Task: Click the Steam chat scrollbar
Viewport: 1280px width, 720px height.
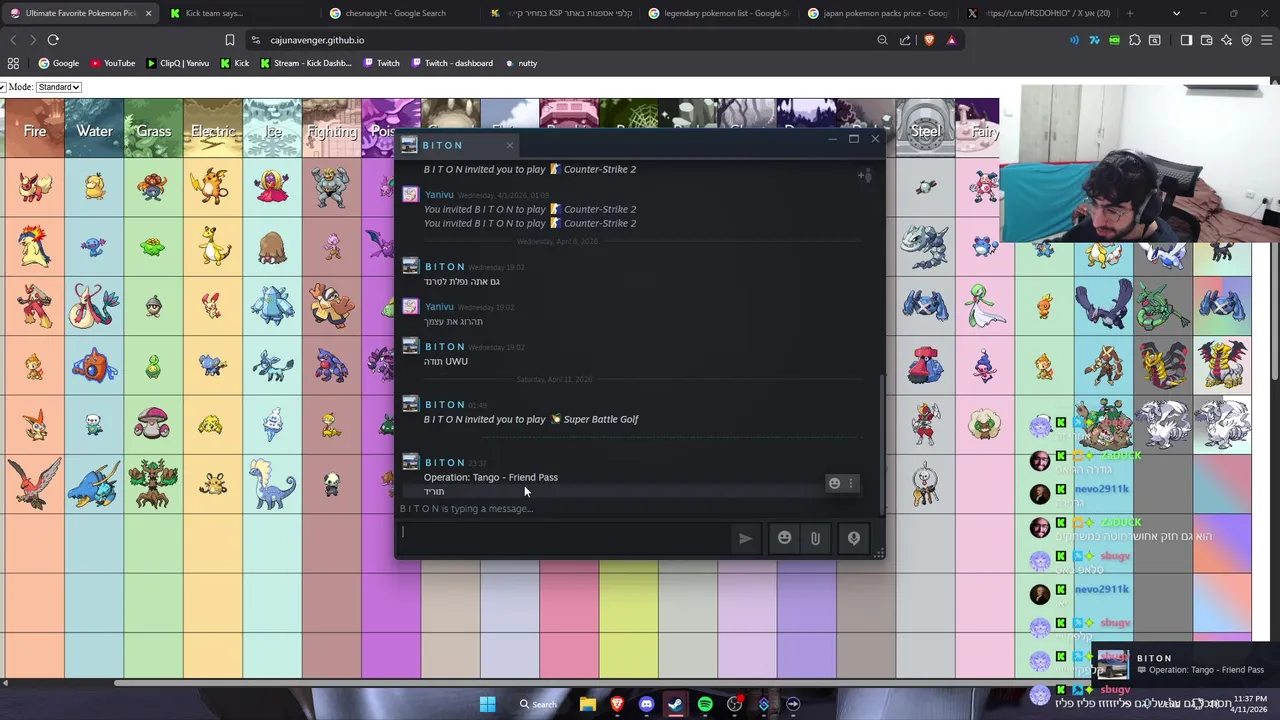Action: tap(881, 445)
